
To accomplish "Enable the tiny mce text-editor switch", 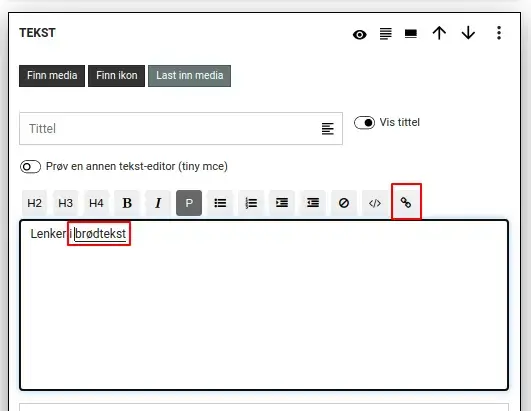I will coord(30,167).
